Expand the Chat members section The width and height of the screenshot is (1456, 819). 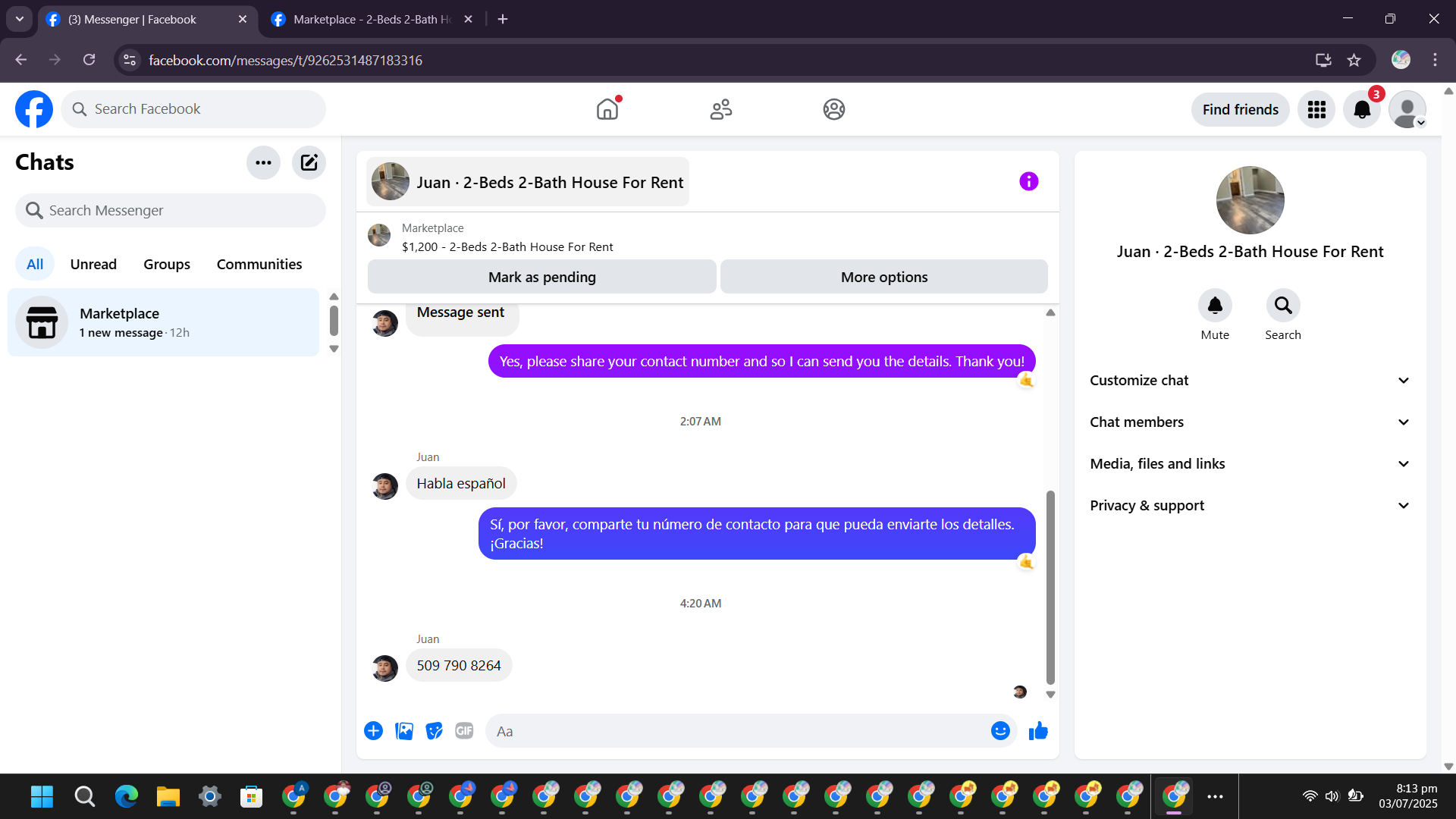pyautogui.click(x=1250, y=422)
